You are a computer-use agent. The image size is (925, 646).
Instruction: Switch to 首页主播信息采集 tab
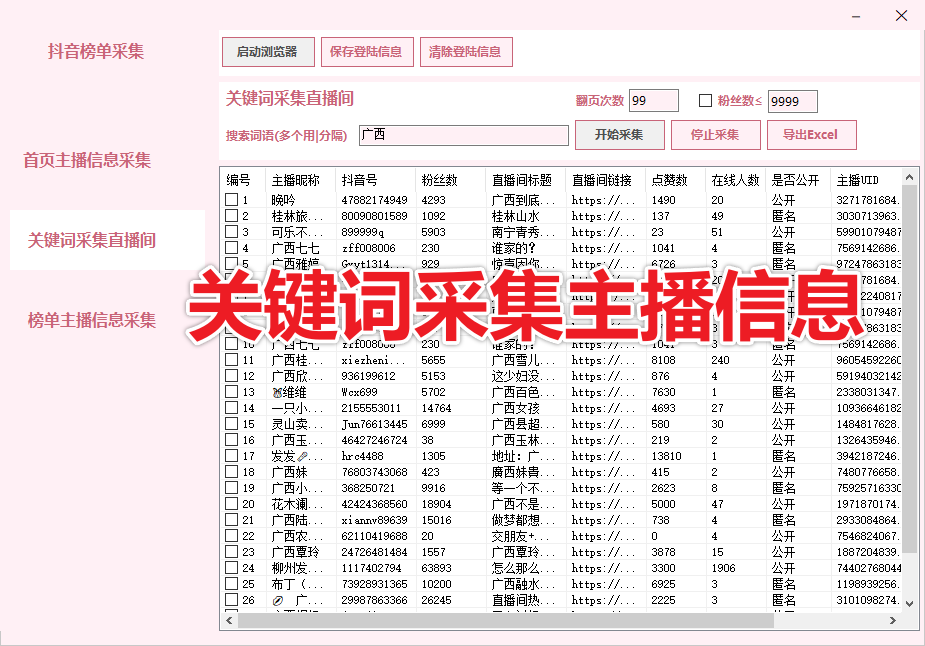[88, 160]
